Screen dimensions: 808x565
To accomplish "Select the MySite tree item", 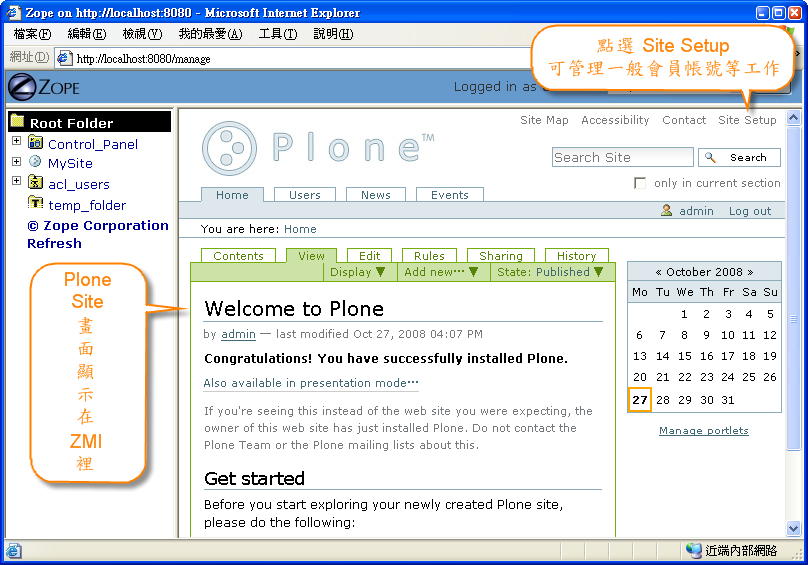I will 70,163.
